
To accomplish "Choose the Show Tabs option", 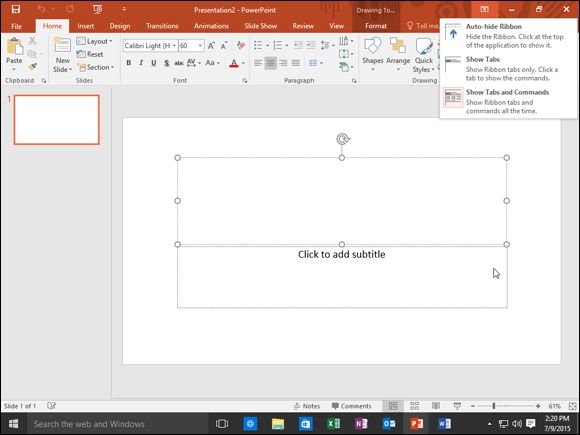I will tap(508, 68).
